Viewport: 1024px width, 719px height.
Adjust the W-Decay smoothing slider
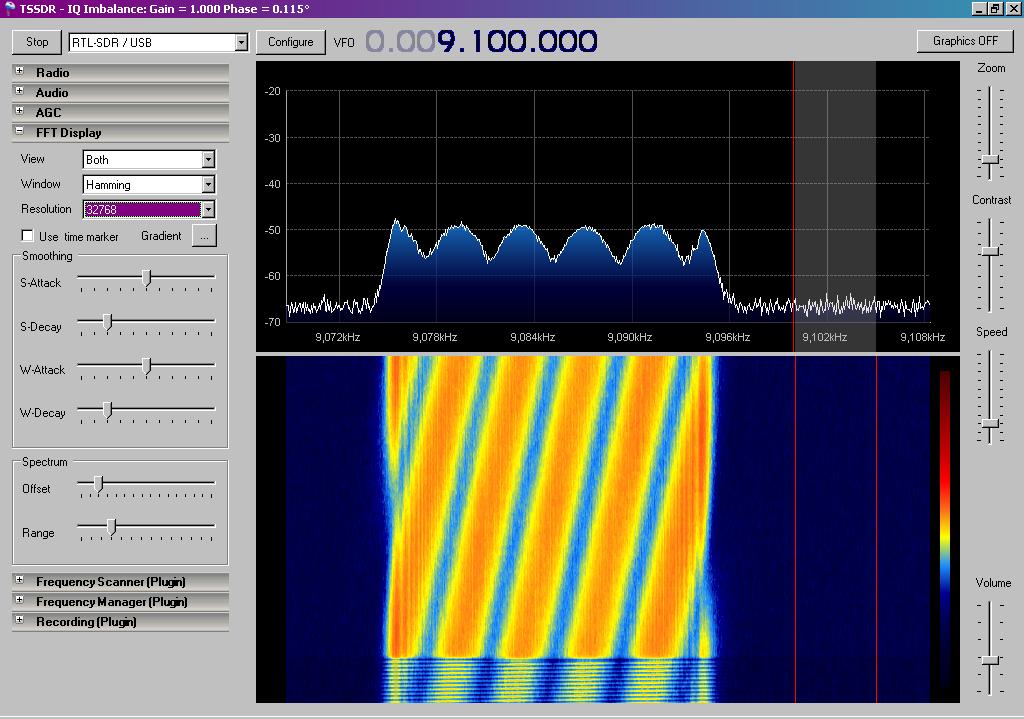click(x=108, y=409)
